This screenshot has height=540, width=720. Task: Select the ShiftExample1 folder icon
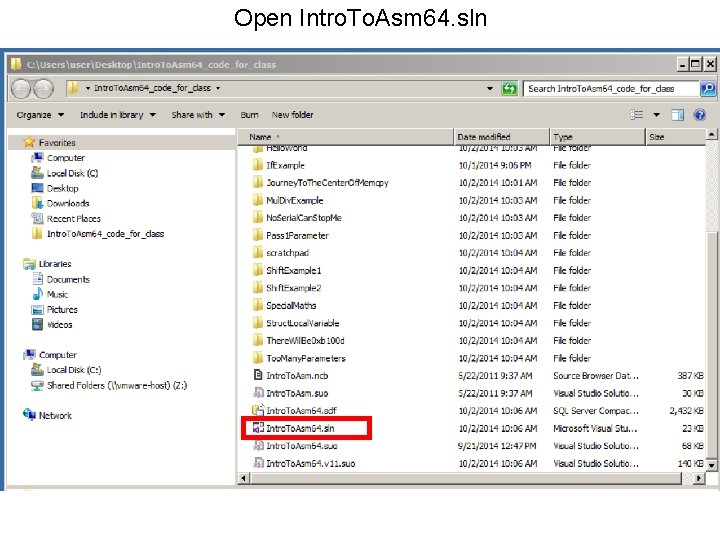[x=258, y=270]
